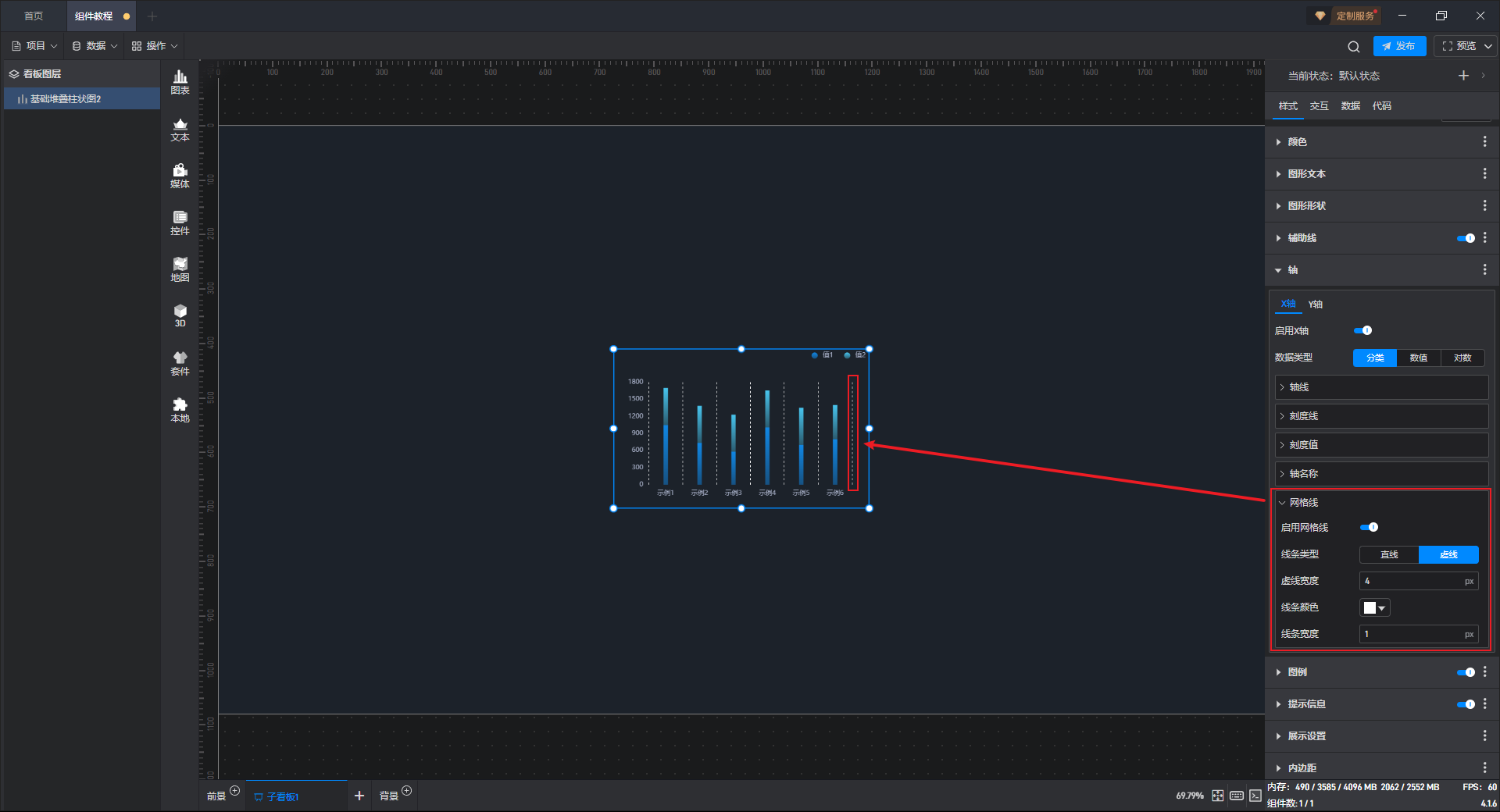Toggle the 图例 switch
This screenshot has width=1500, height=812.
[x=1466, y=672]
